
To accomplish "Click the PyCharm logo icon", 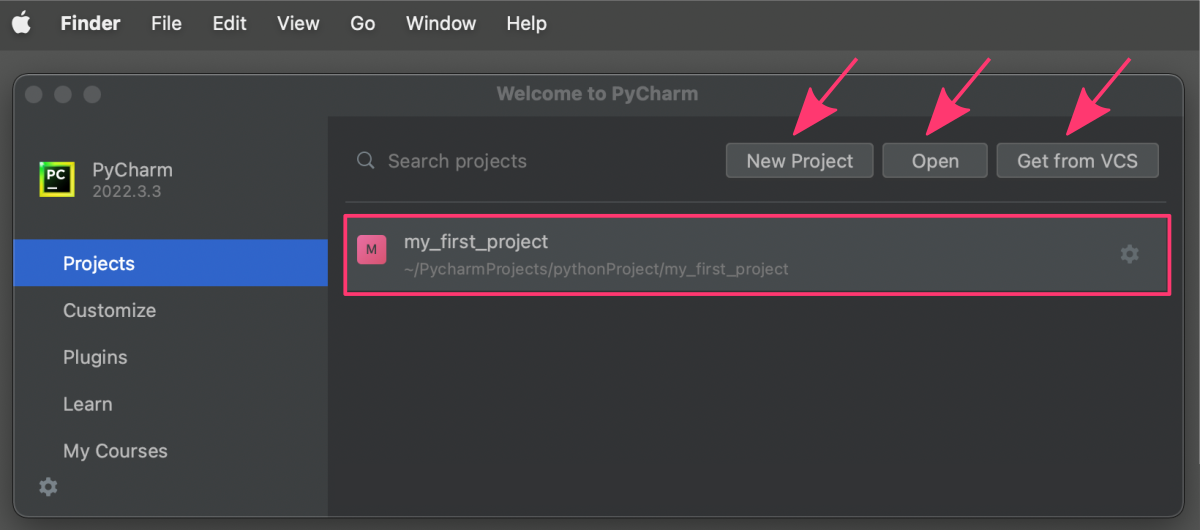I will click(57, 179).
